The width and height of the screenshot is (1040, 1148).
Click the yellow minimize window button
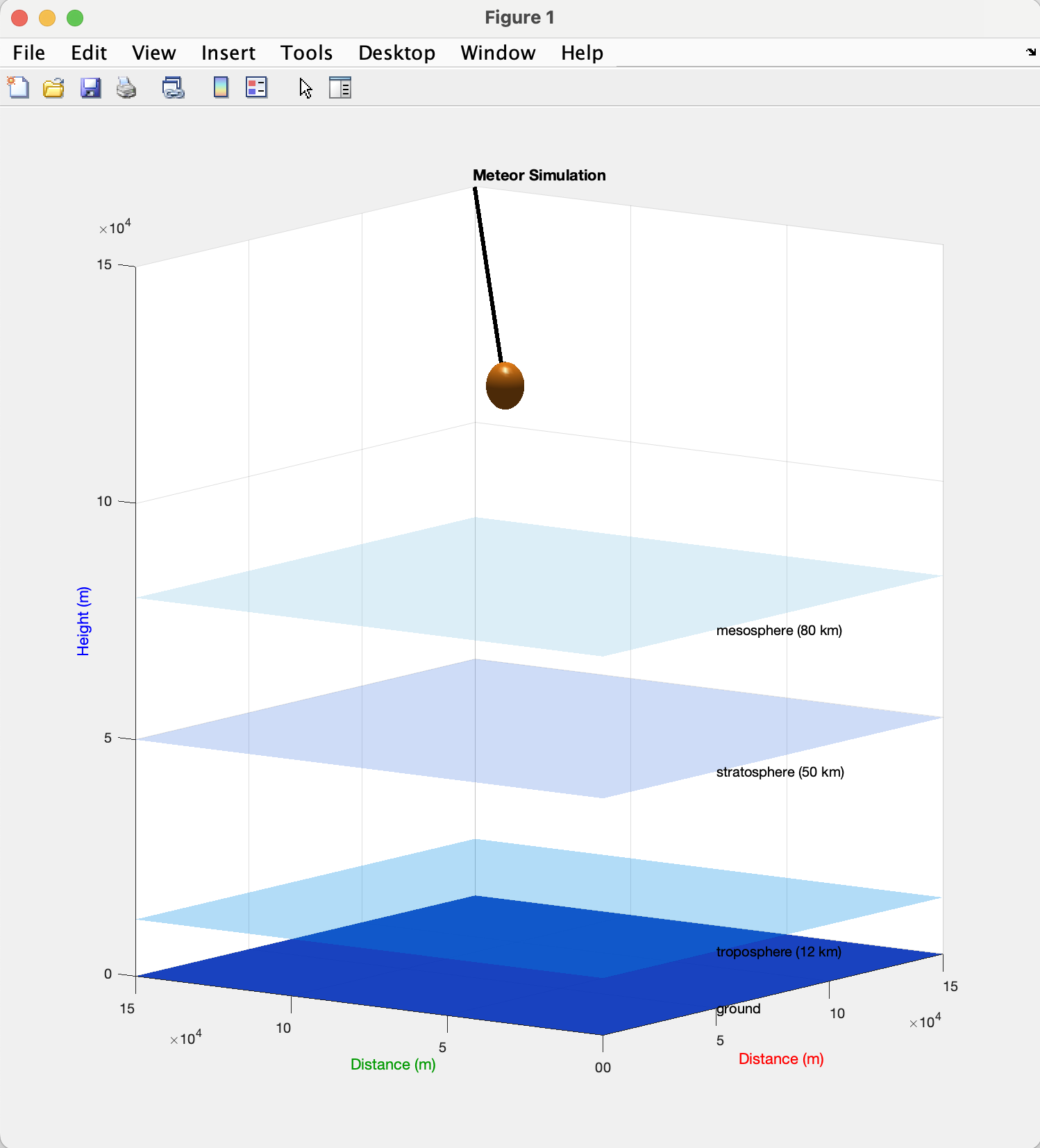47,18
